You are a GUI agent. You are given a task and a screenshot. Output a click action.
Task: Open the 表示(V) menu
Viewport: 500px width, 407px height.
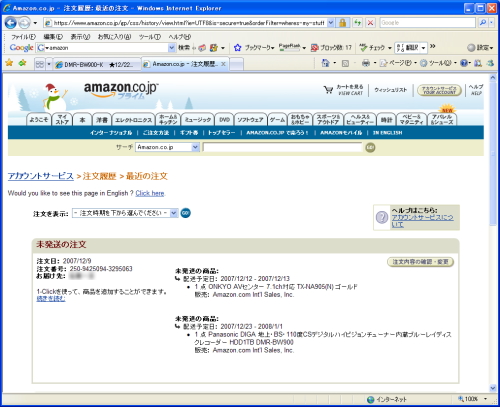(80, 37)
